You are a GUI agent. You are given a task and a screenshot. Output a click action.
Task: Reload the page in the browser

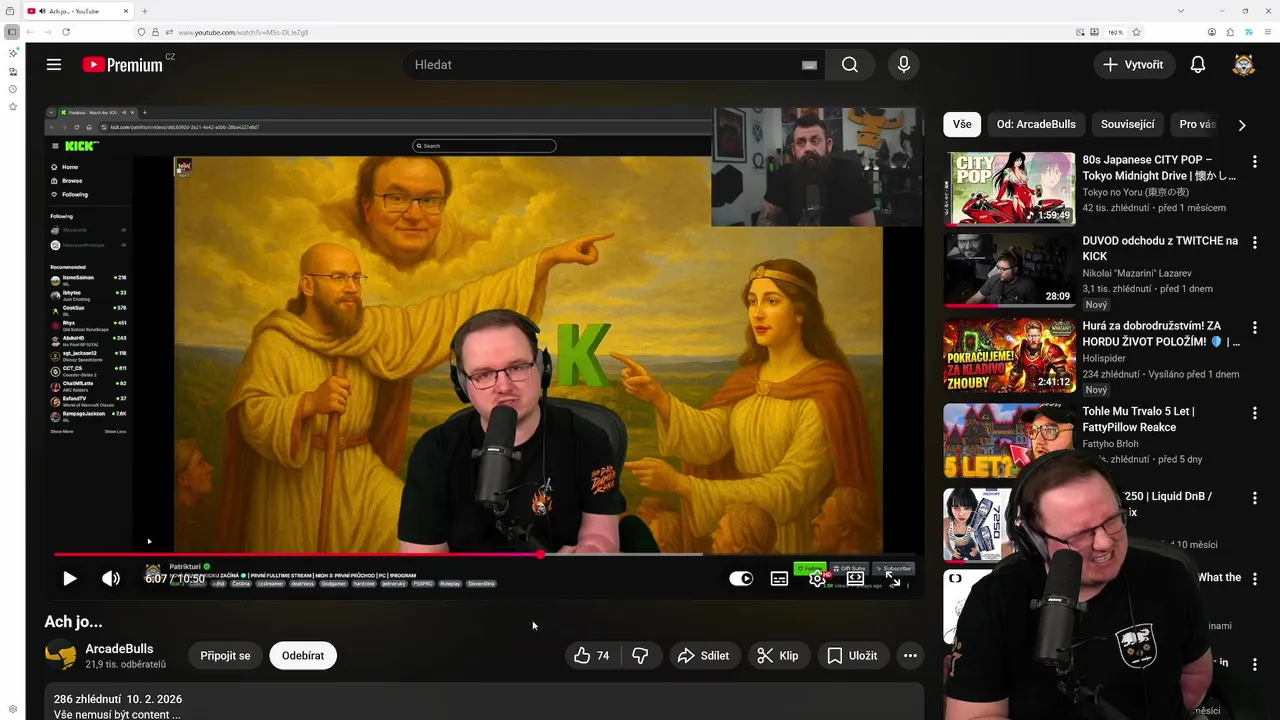(x=66, y=32)
